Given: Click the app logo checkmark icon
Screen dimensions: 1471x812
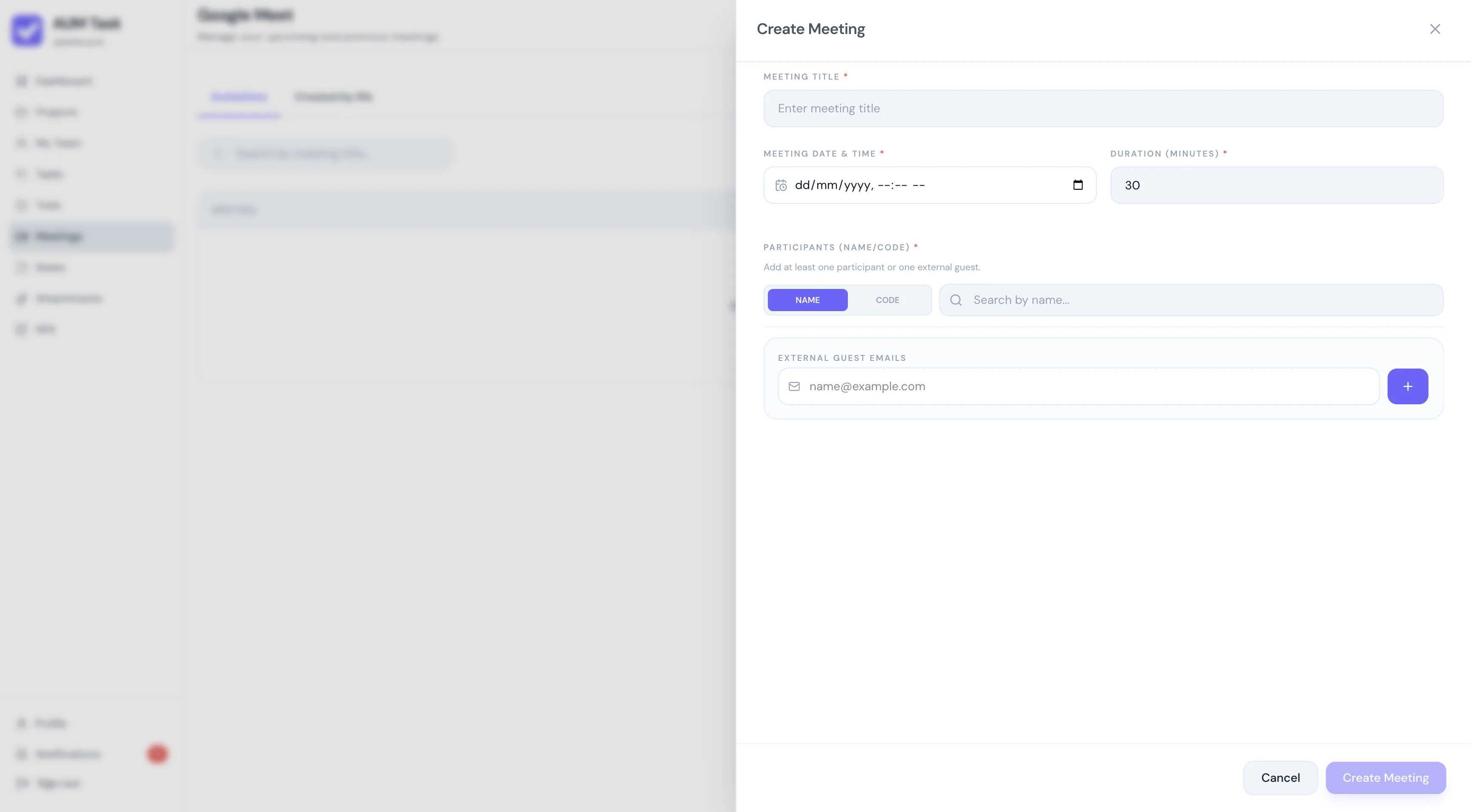Looking at the screenshot, I should [27, 30].
